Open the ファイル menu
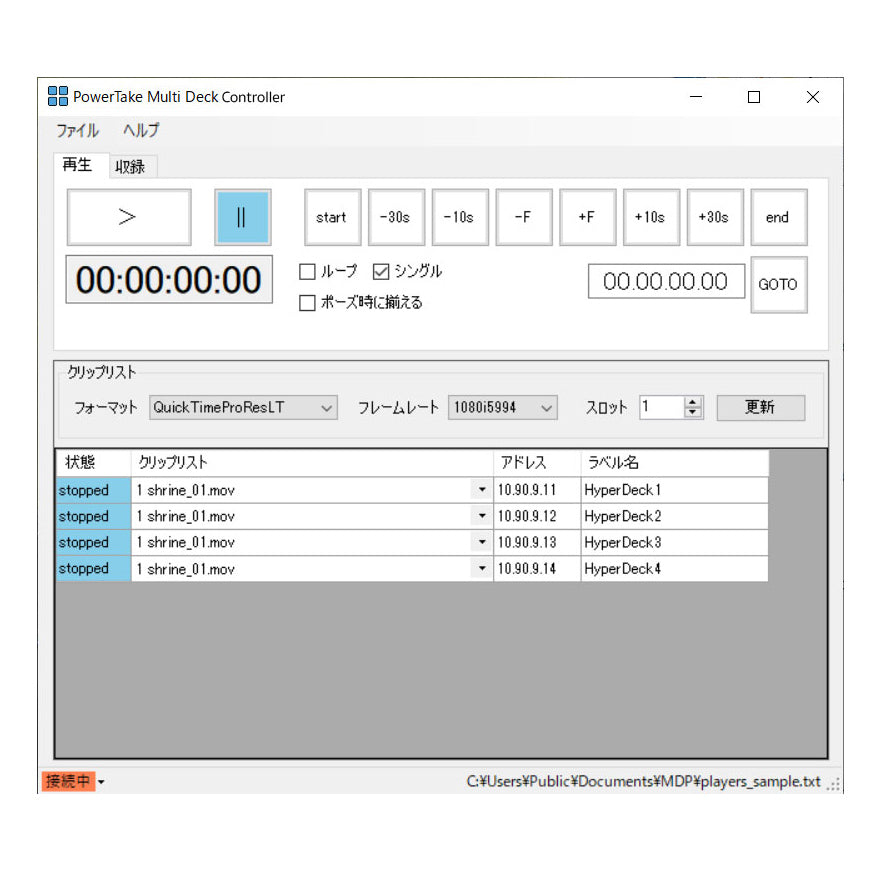881x881 pixels. pyautogui.click(x=77, y=130)
